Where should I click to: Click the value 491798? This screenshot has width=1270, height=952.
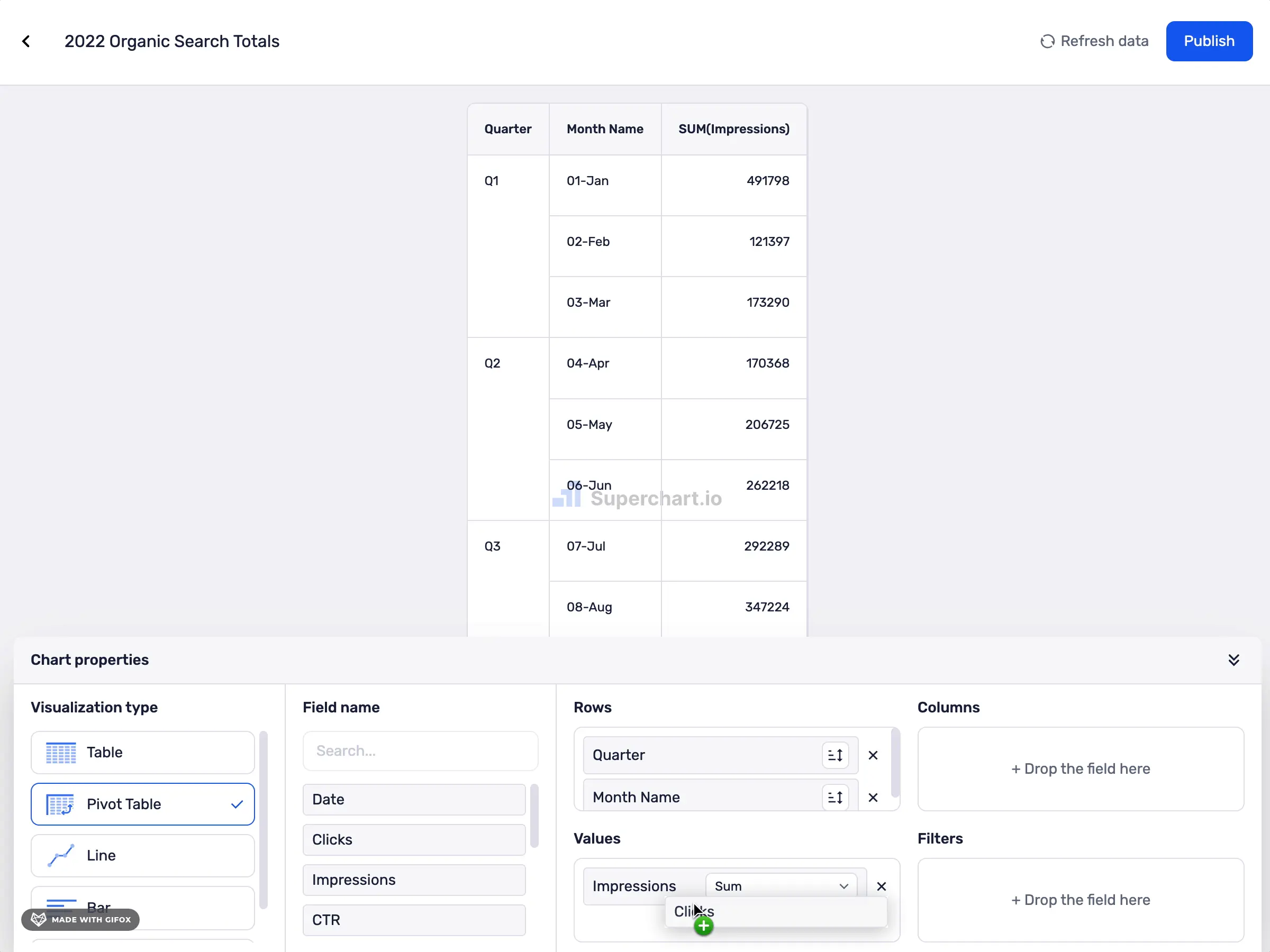pos(767,181)
